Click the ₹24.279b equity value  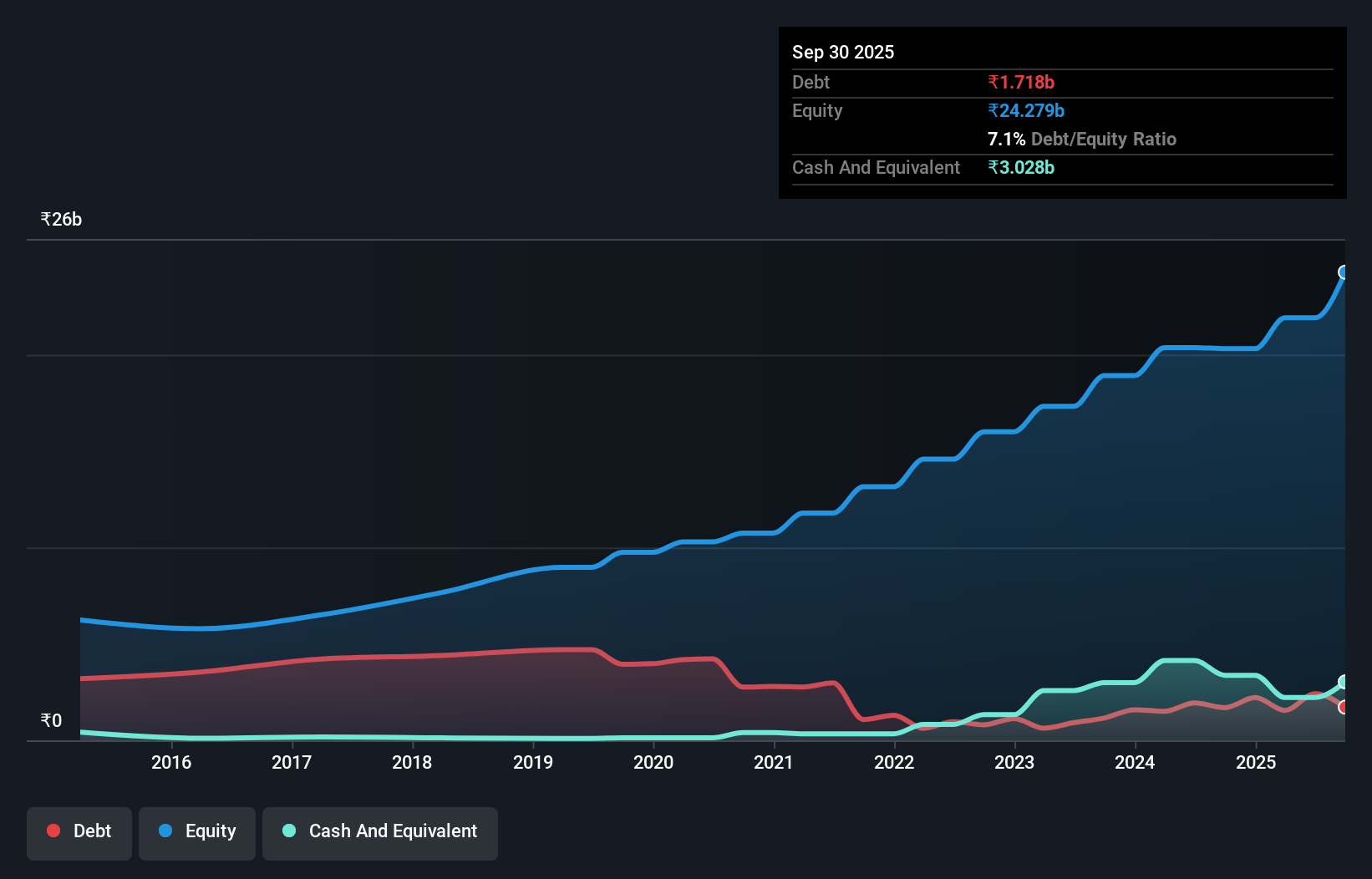pyautogui.click(x=1026, y=110)
